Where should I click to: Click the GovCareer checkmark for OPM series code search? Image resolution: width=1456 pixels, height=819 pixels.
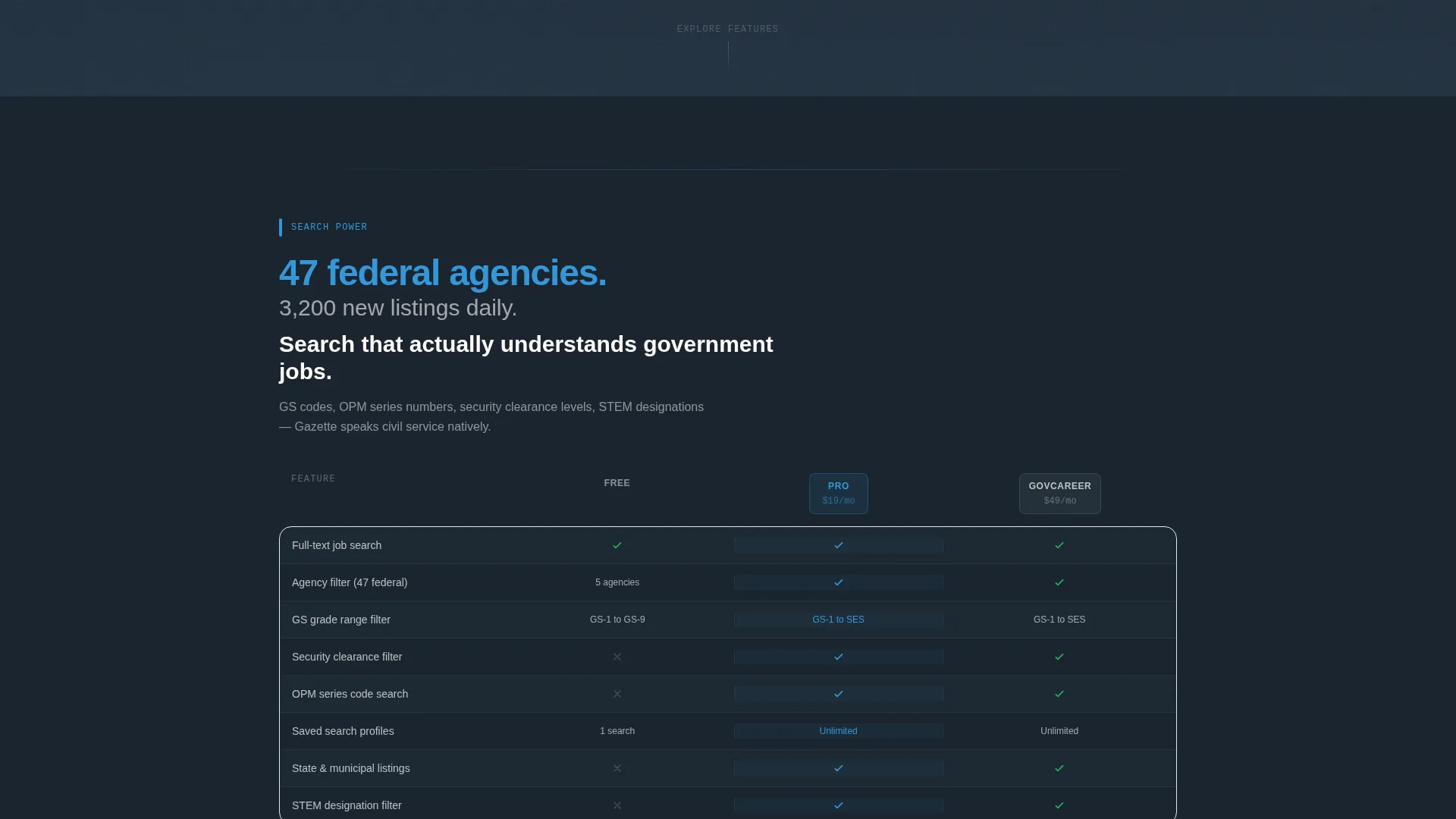pyautogui.click(x=1059, y=694)
